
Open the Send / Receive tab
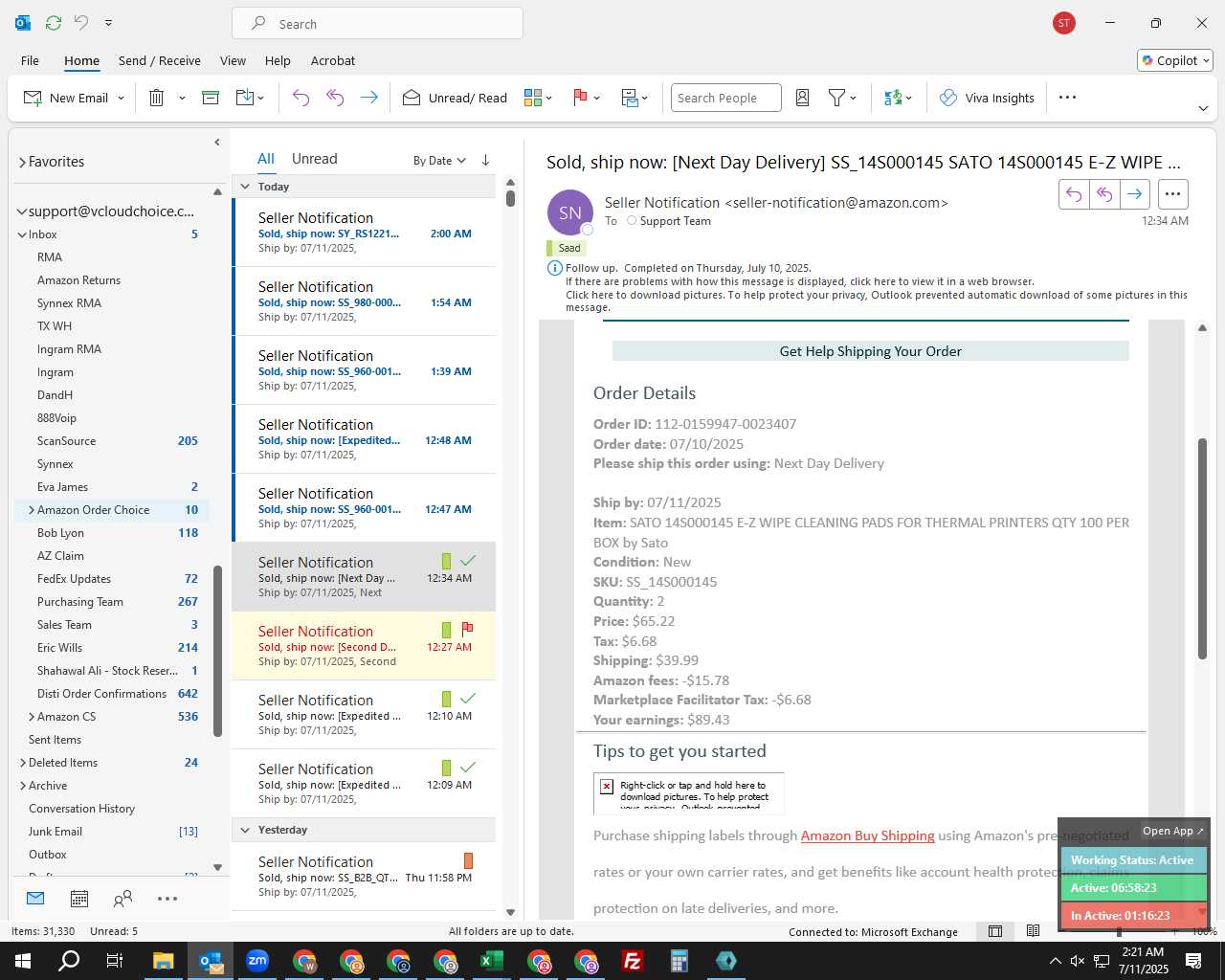click(x=160, y=60)
